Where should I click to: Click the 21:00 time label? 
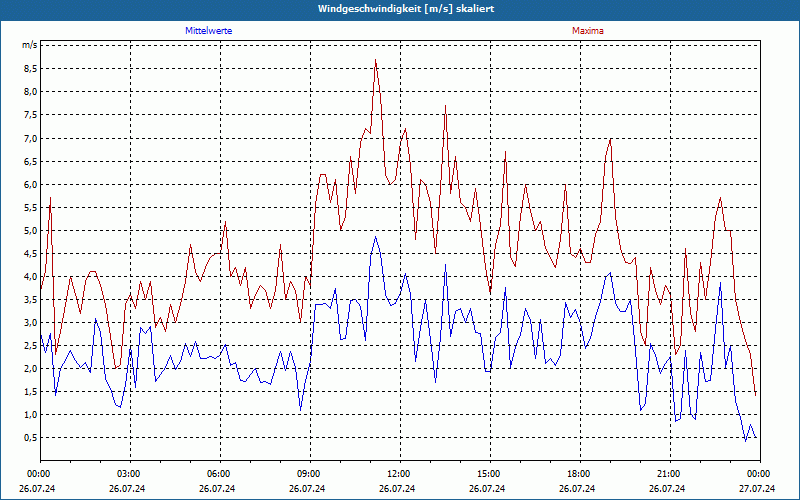667,474
